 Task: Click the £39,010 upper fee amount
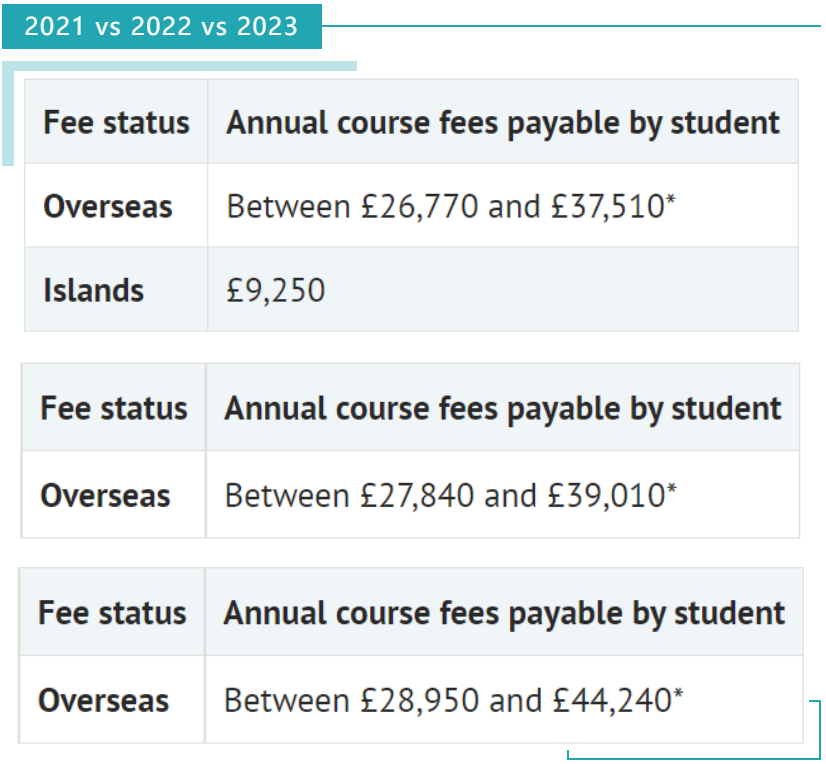tap(608, 495)
